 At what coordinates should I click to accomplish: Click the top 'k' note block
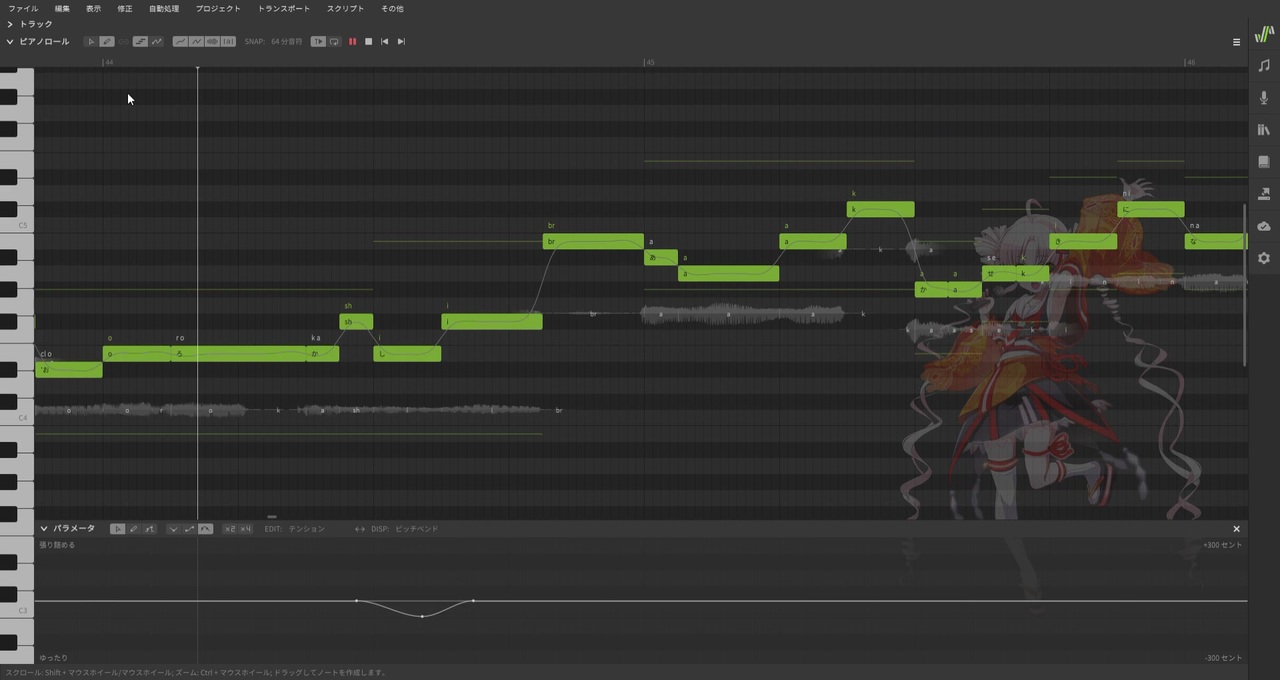click(880, 210)
